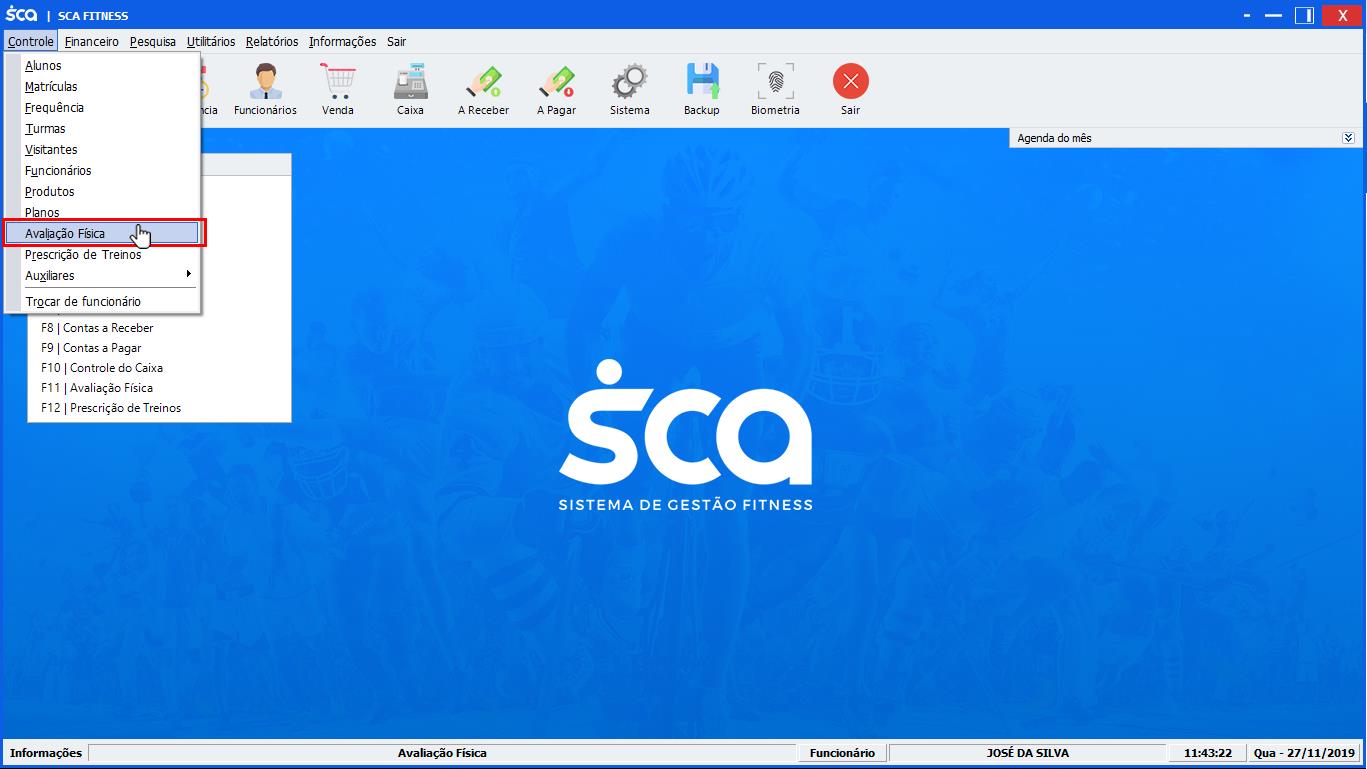The width and height of the screenshot is (1367, 769).
Task: Select Planos menu entry
Action: [x=101, y=212]
